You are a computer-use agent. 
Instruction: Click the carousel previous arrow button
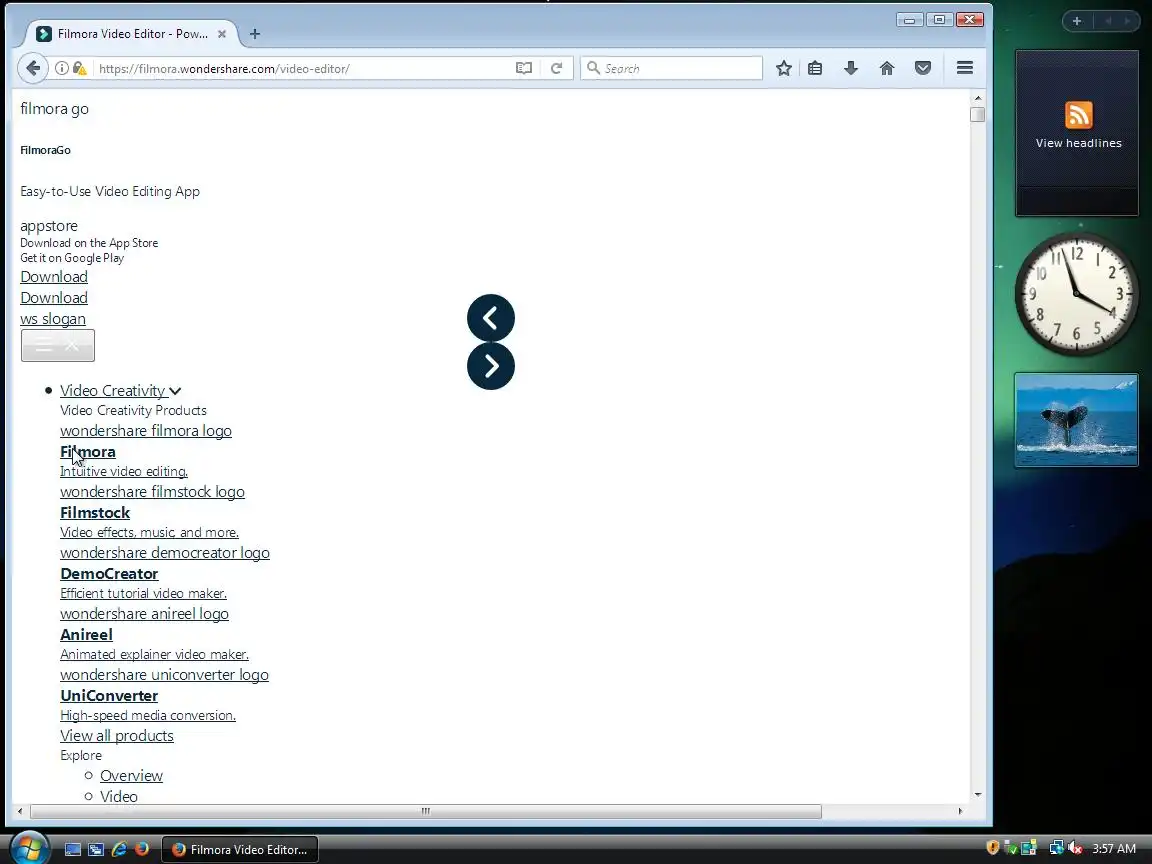[491, 318]
